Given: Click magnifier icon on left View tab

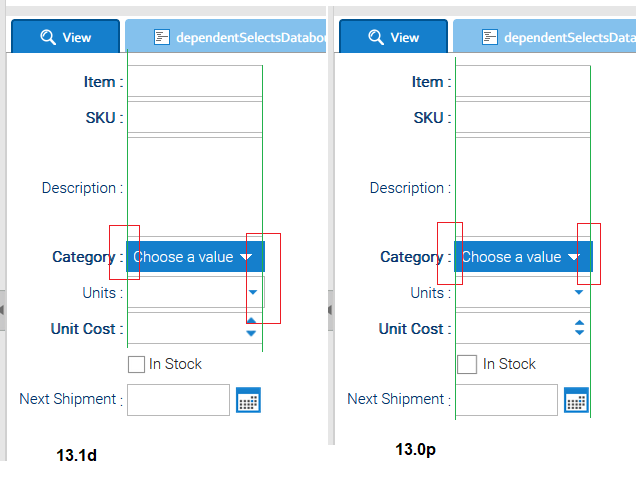Looking at the screenshot, I should tap(48, 37).
